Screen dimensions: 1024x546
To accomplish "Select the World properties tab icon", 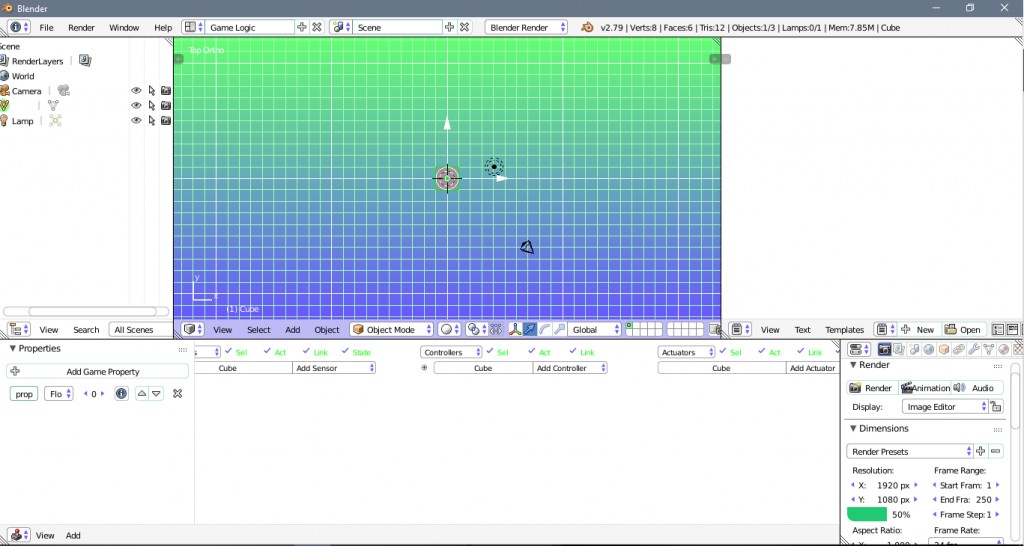I will click(x=929, y=349).
